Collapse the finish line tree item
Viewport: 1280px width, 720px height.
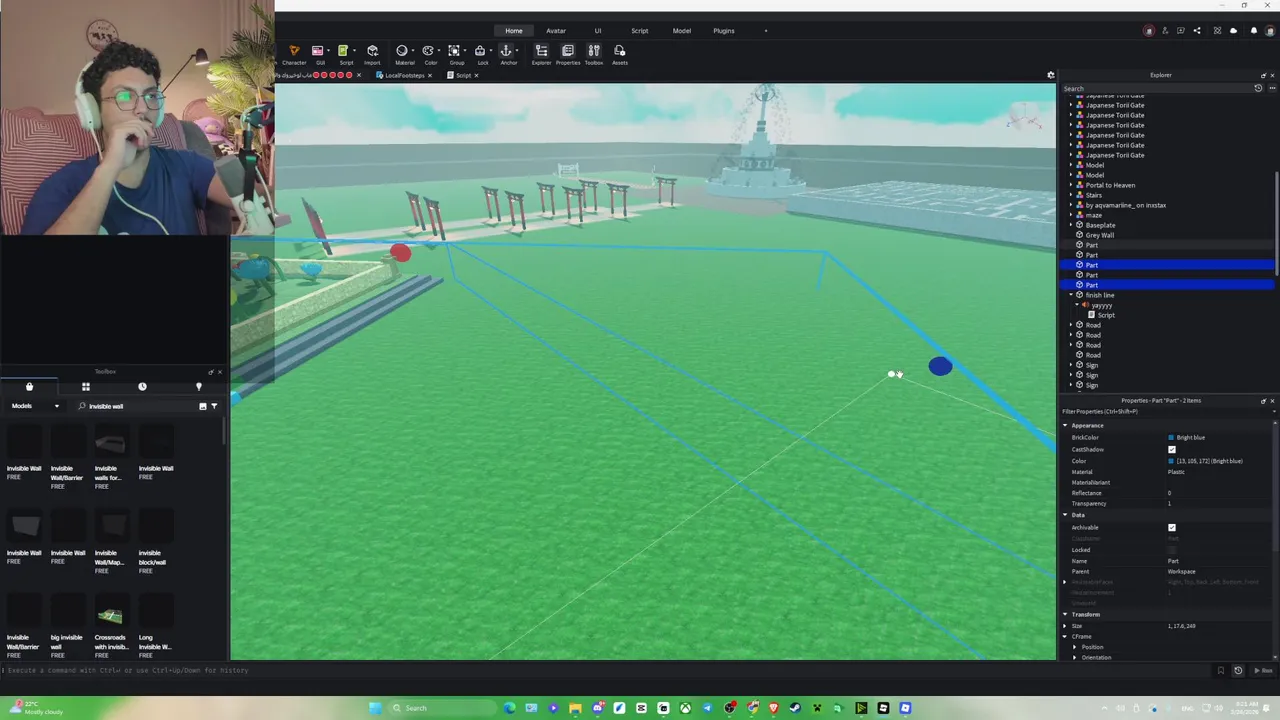click(1071, 295)
